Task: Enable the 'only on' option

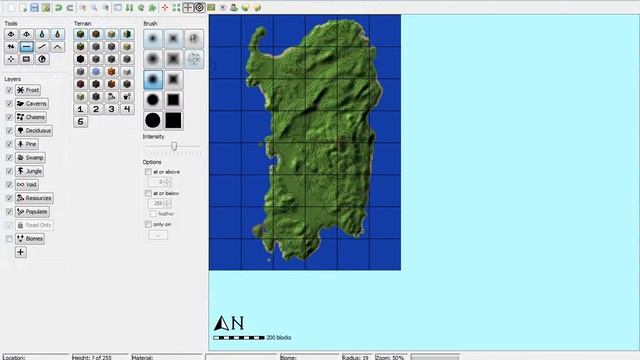Action: point(148,224)
